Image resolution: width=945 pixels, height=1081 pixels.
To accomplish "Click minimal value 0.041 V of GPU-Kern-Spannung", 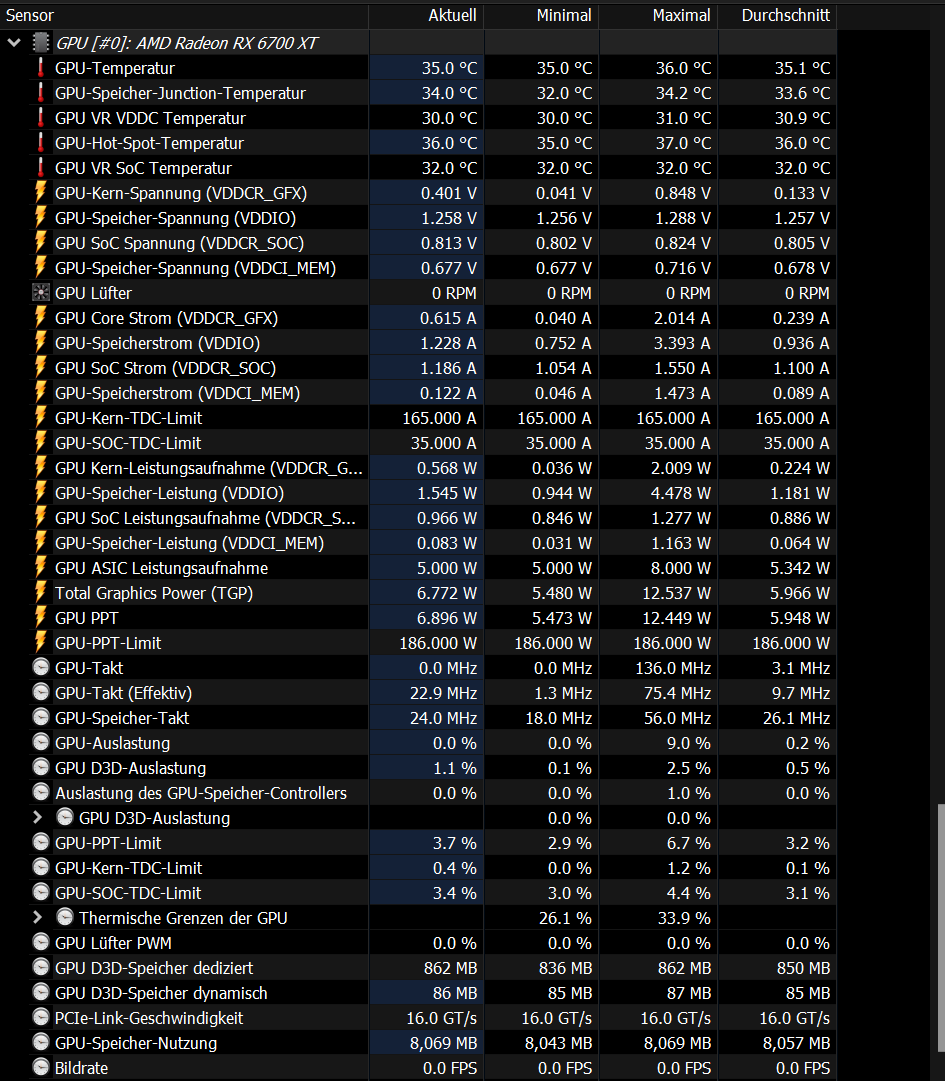I will click(564, 193).
